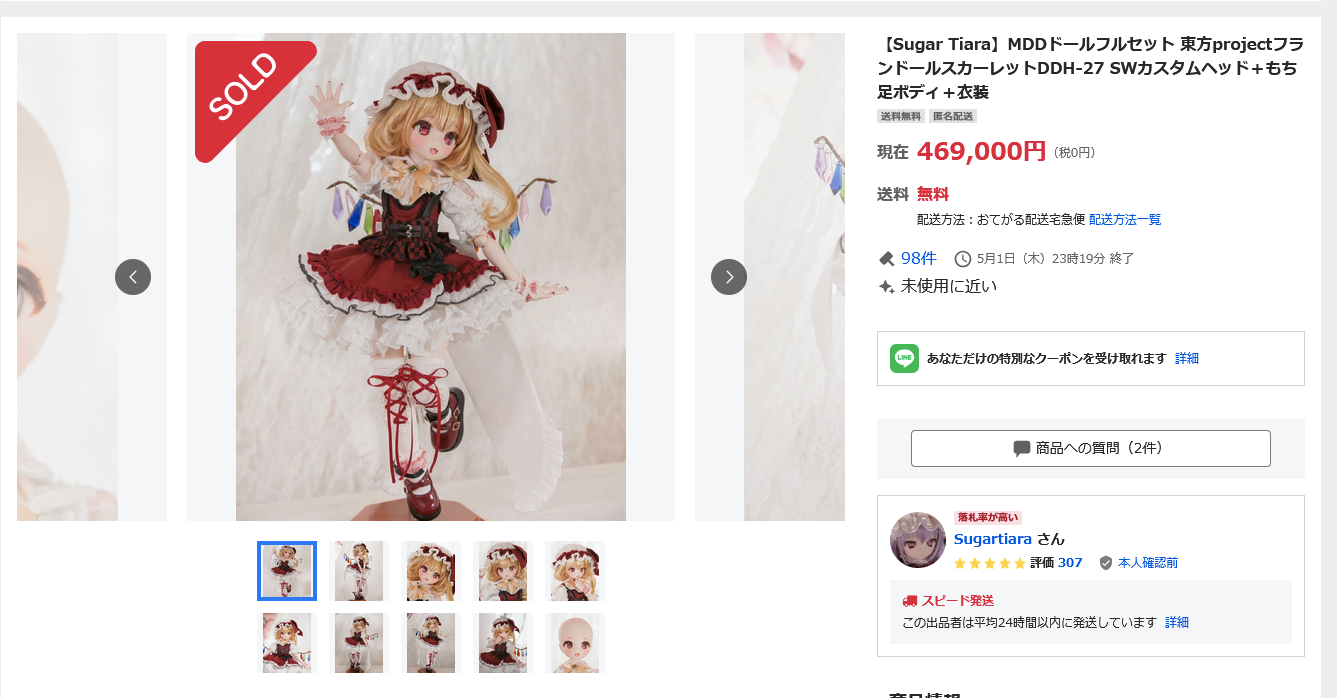
Task: Go to the previous product image arrow
Action: (x=133, y=277)
